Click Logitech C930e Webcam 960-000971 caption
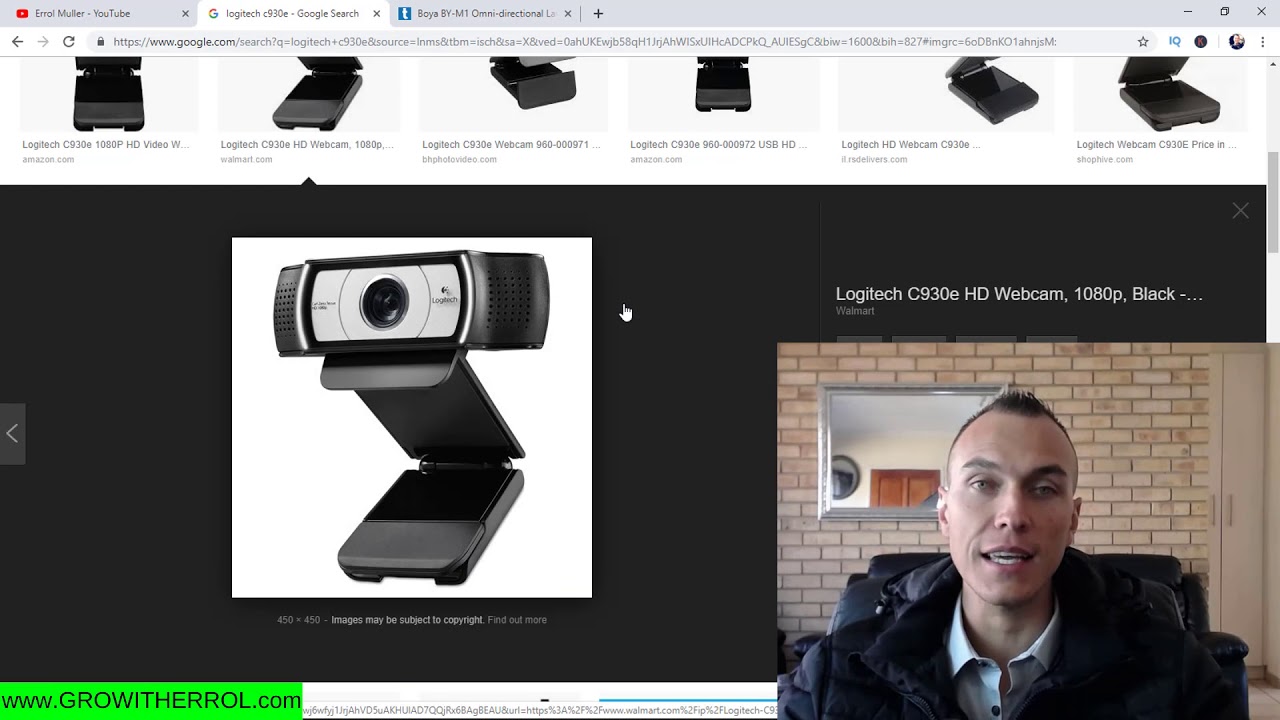 coord(511,145)
